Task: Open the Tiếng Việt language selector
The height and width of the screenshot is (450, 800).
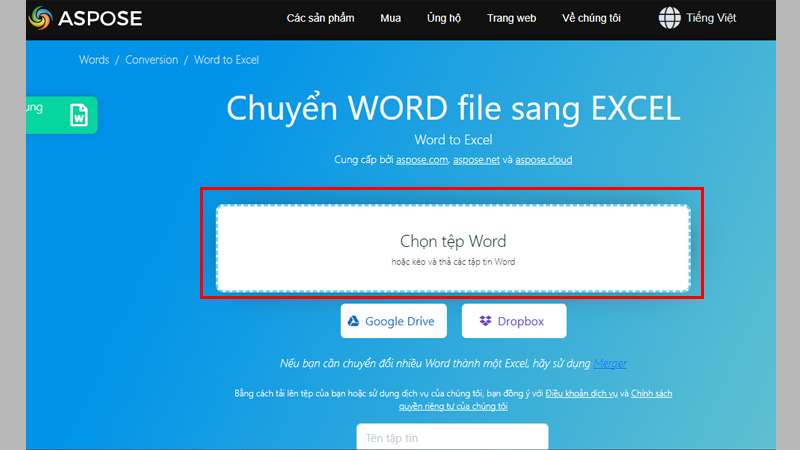Action: click(x=711, y=18)
